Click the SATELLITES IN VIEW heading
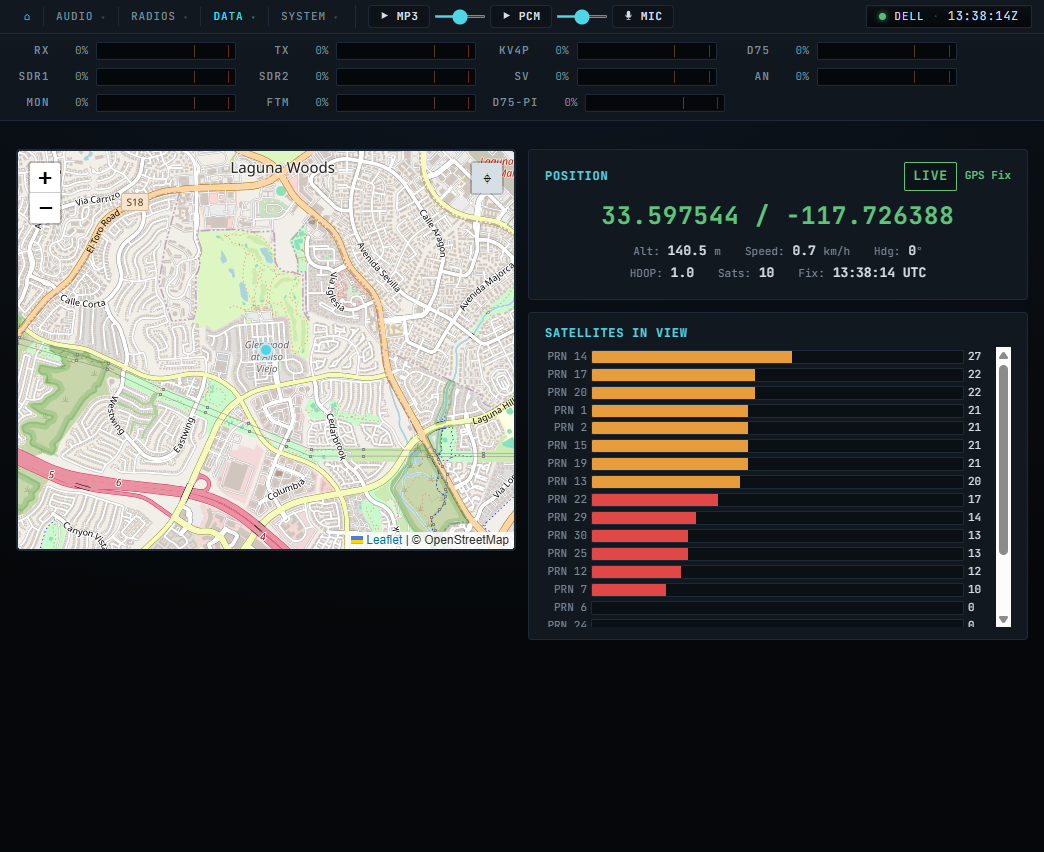The image size is (1044, 852). pos(616,333)
